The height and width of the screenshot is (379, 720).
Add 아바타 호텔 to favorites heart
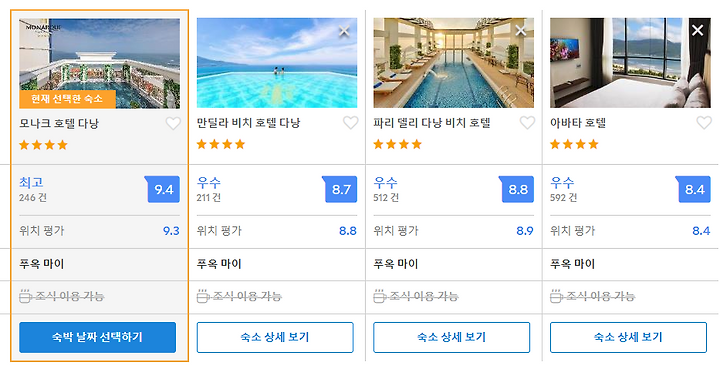704,123
